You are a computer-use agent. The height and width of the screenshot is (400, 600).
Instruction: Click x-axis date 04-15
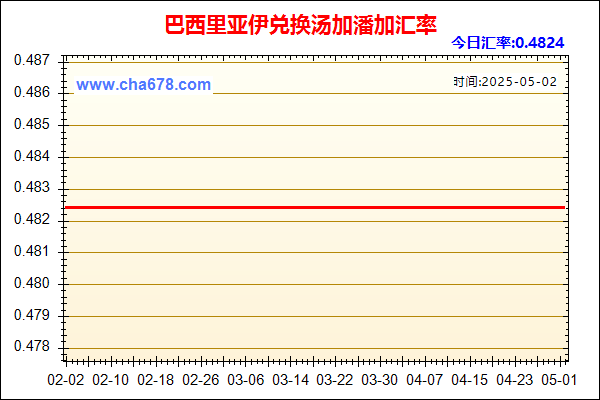470,380
